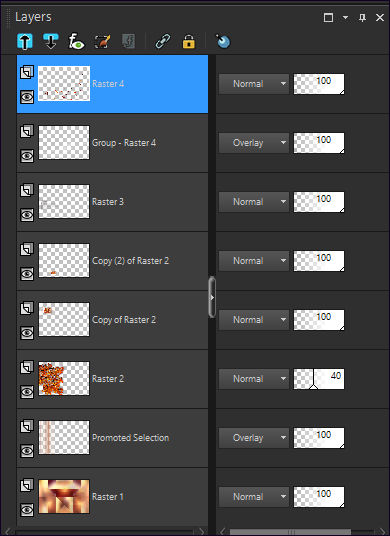Expand the Layers panel options menu arrow
The image size is (390, 536).
click(x=345, y=17)
